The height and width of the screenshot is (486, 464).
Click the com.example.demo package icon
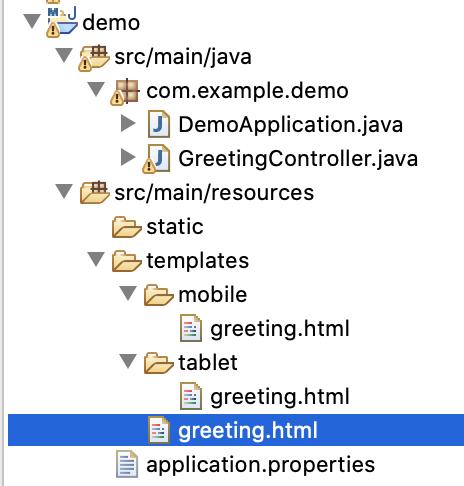[125, 92]
